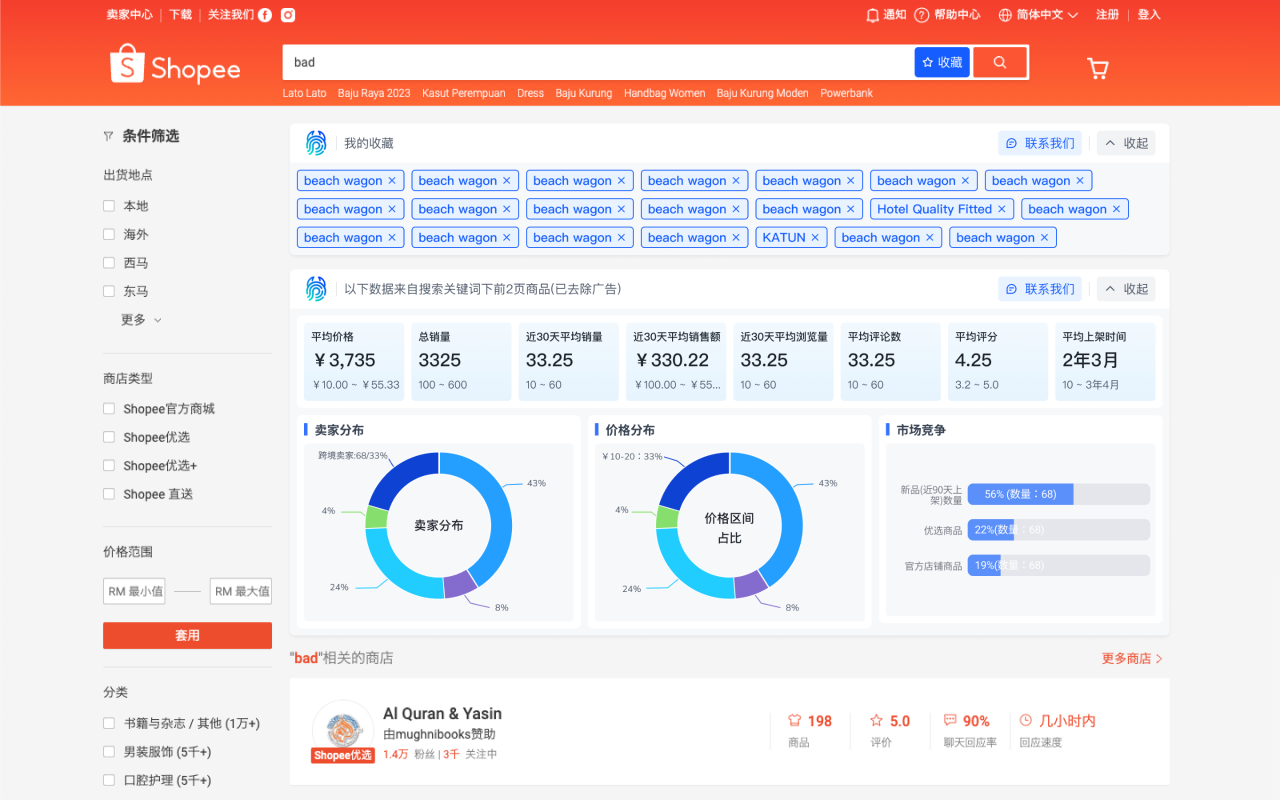1280x800 pixels.
Task: Click the blue 收藏 button in search bar
Action: (x=942, y=62)
